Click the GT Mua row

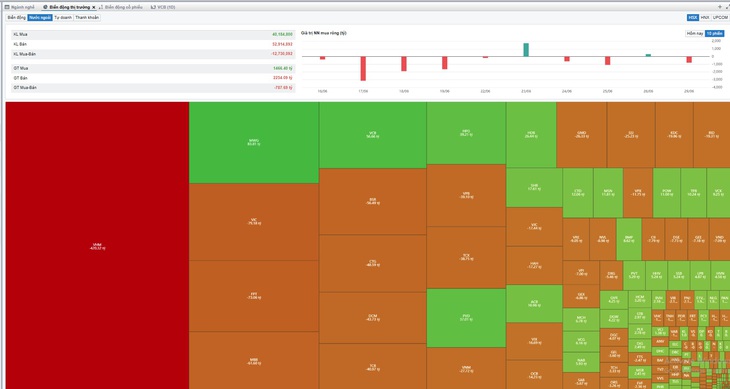click(153, 68)
